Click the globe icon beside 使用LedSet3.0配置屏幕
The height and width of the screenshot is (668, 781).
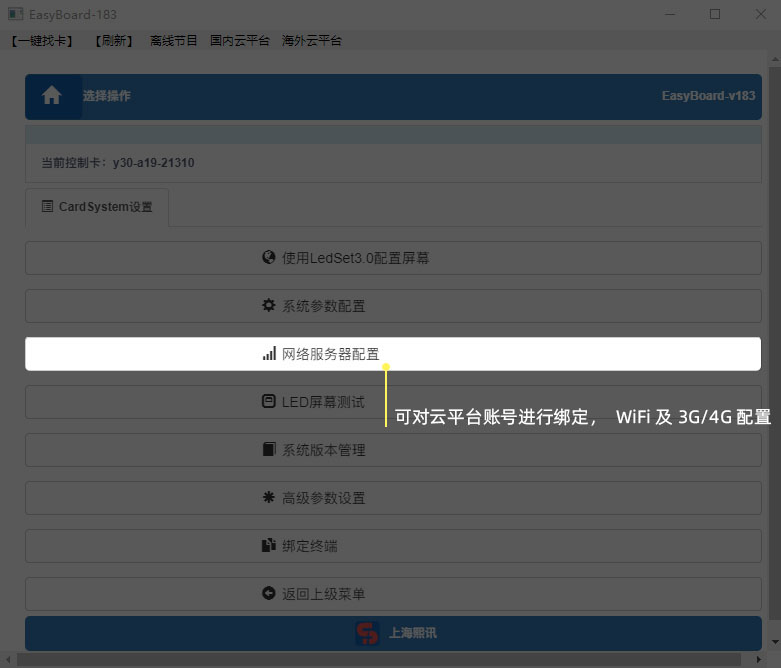click(268, 257)
